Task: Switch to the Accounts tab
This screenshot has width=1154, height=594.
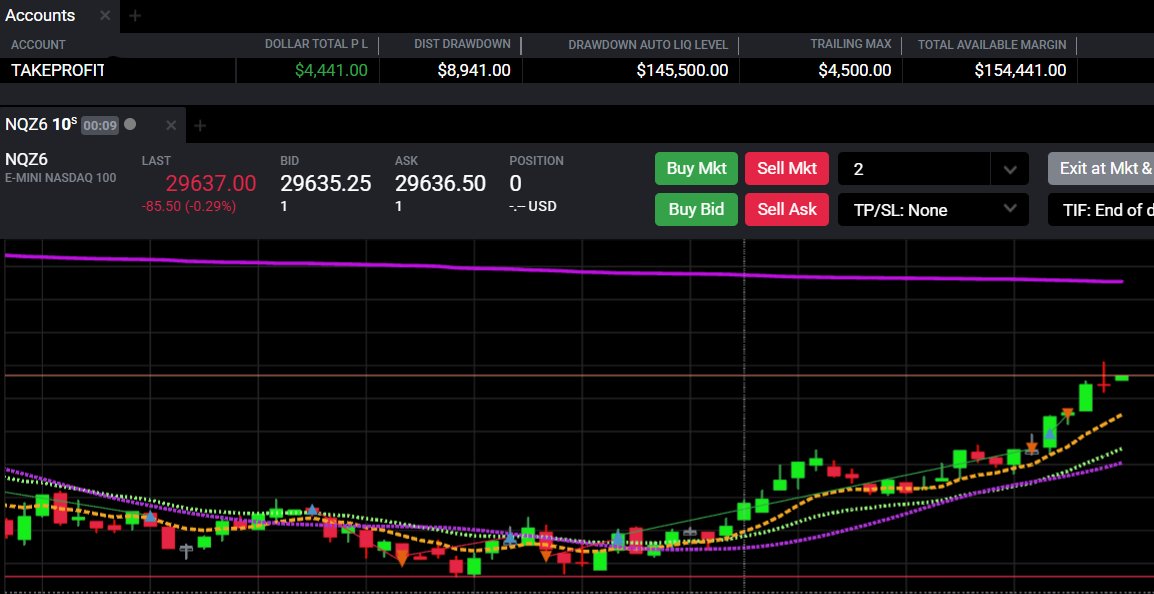Action: [x=40, y=15]
